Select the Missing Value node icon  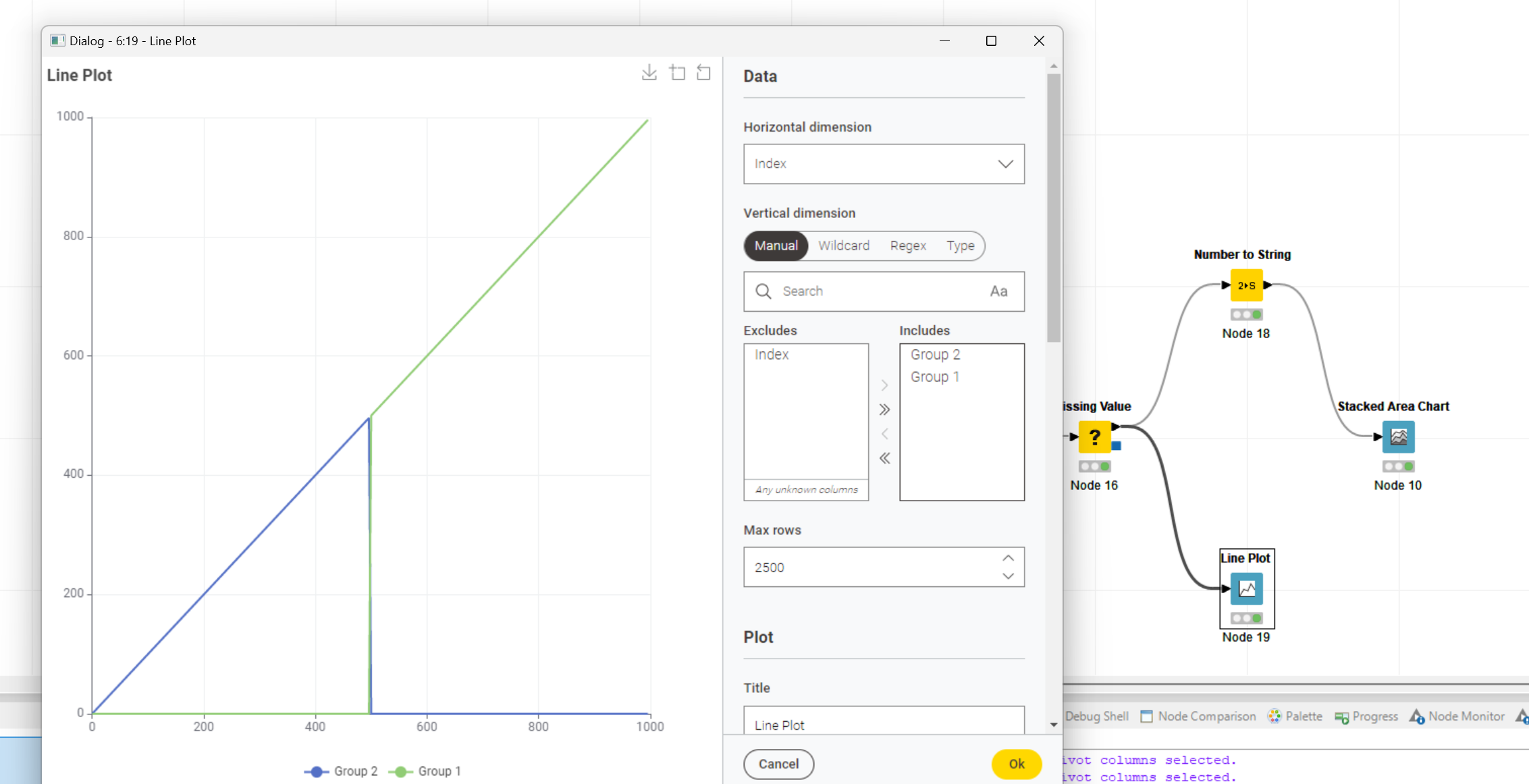[x=1094, y=437]
